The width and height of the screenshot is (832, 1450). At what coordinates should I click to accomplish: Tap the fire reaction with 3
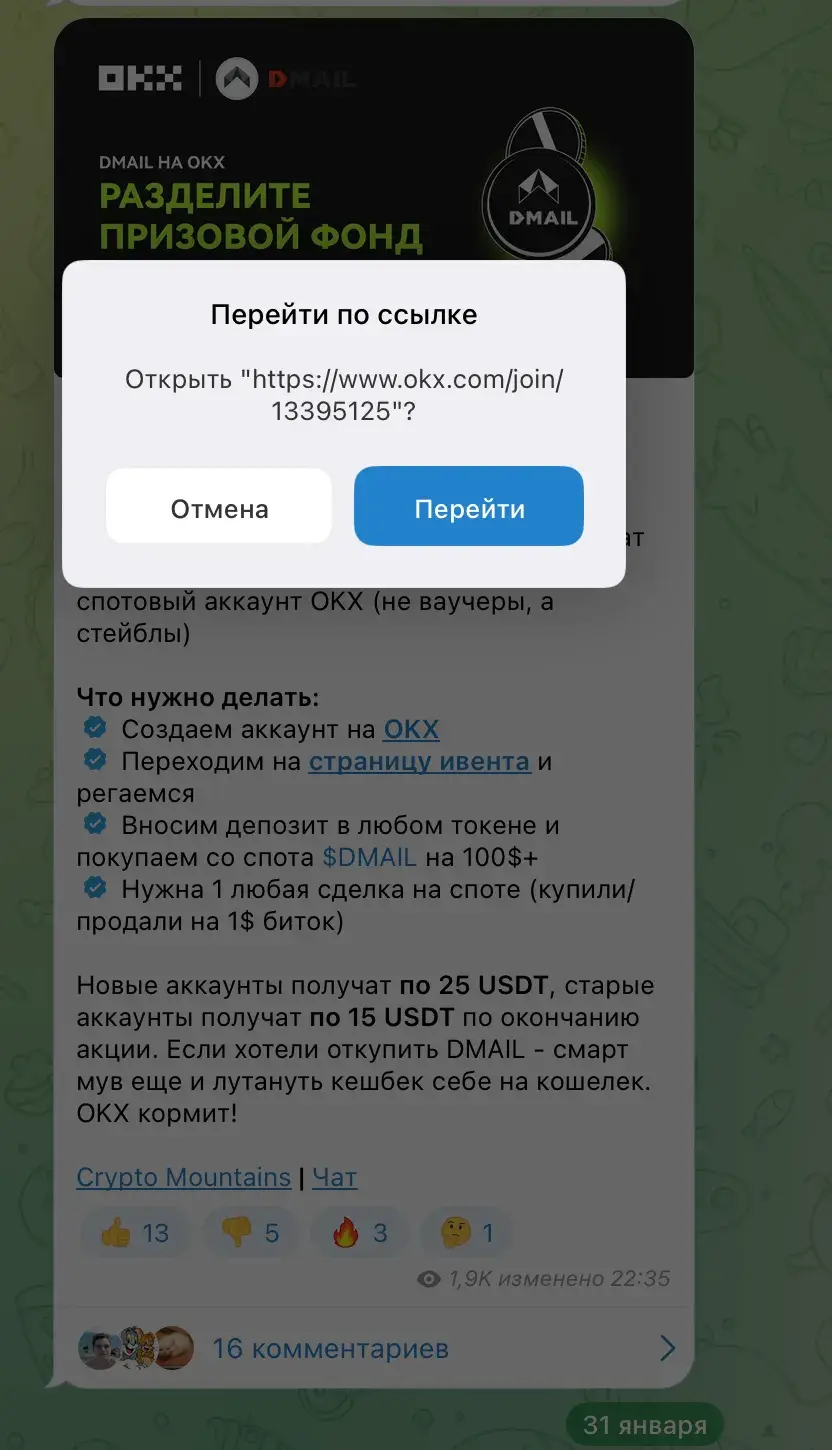(x=359, y=1233)
